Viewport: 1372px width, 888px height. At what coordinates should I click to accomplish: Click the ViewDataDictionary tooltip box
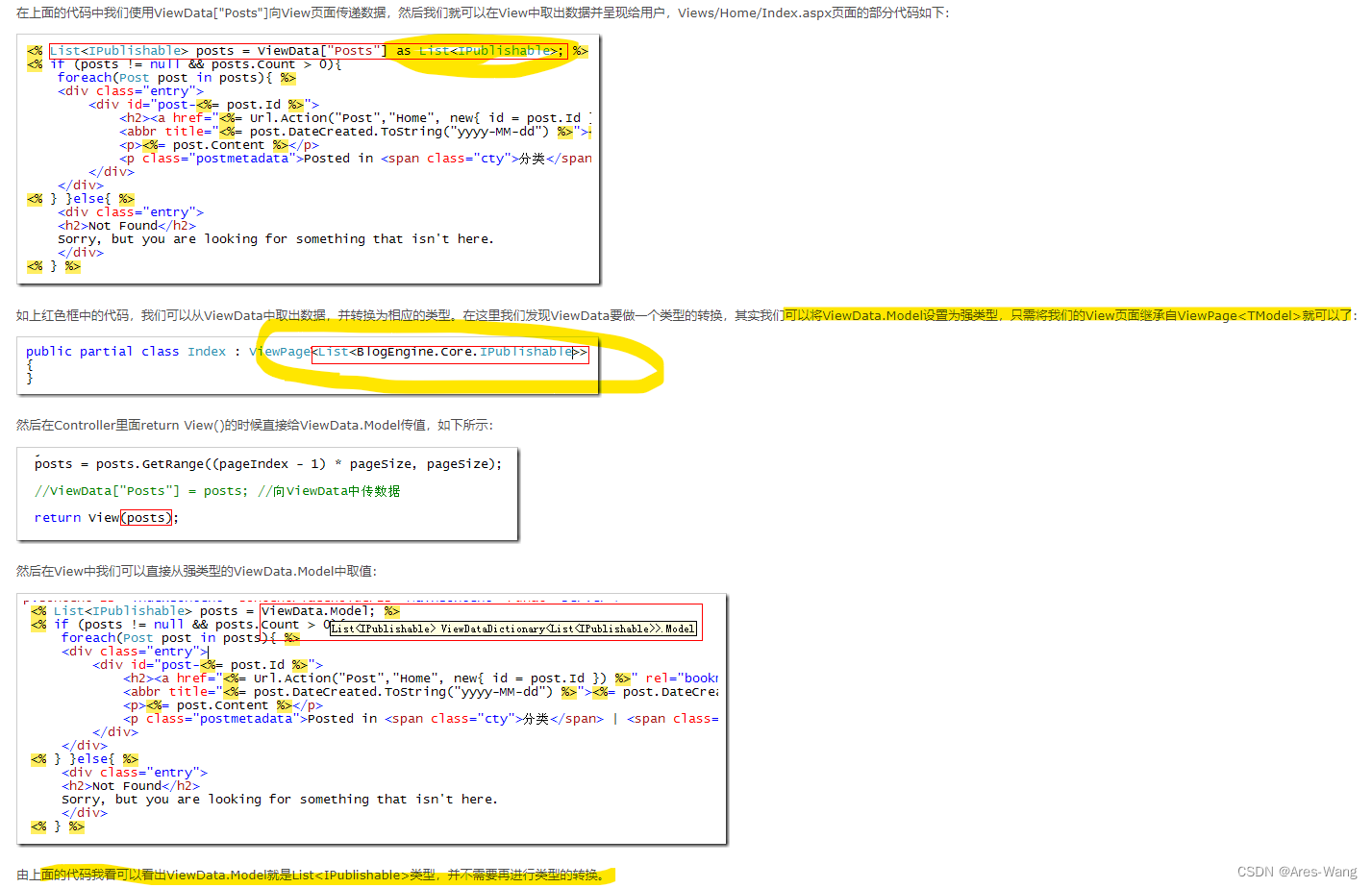tap(513, 629)
